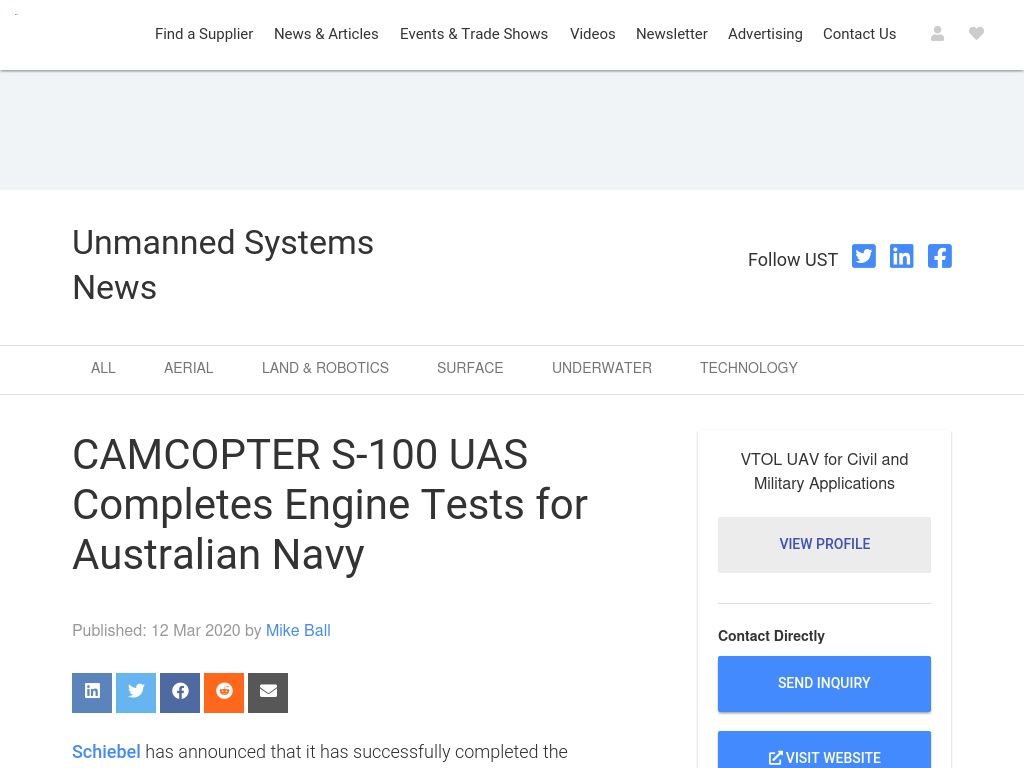Share article on Twitter
The width and height of the screenshot is (1024, 768).
136,692
